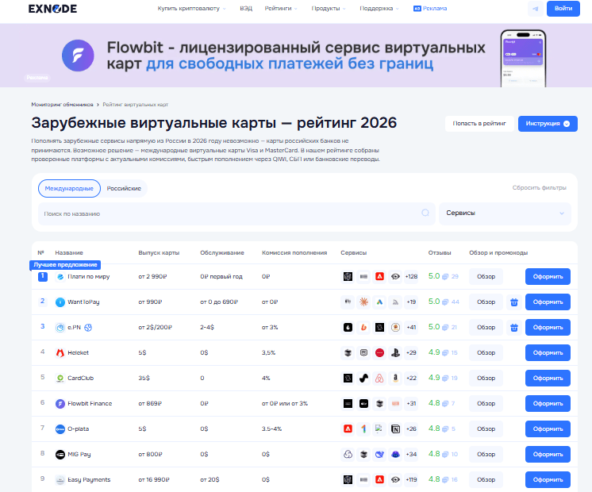Open the ВЭД navigation item
The image size is (592, 492).
pyautogui.click(x=246, y=8)
